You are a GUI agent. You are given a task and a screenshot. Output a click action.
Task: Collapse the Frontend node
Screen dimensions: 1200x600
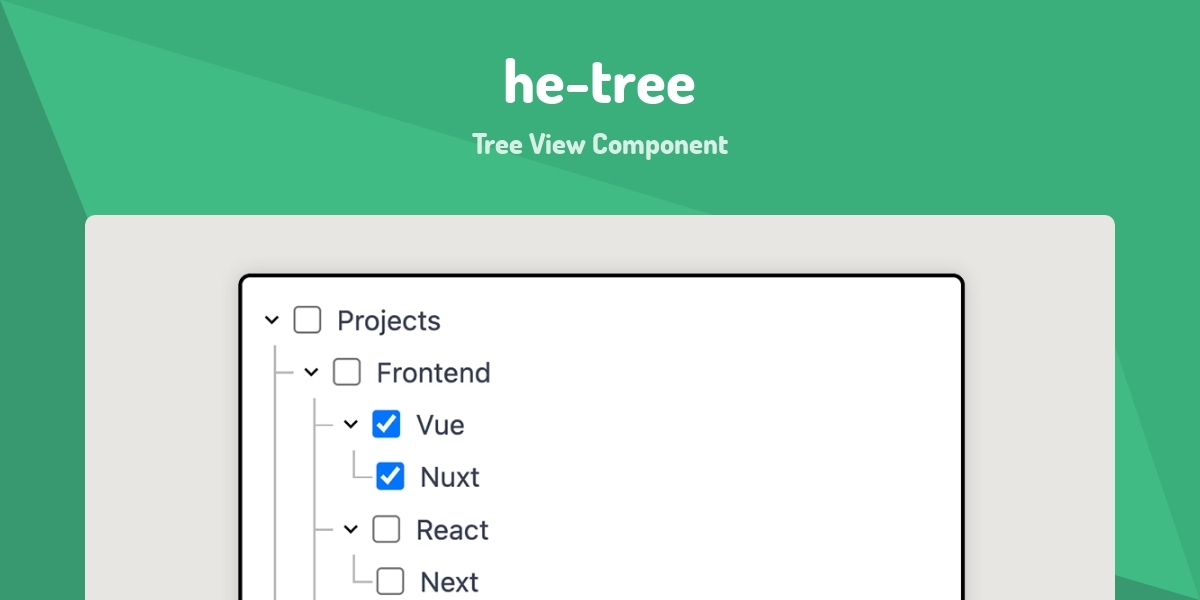pyautogui.click(x=313, y=372)
